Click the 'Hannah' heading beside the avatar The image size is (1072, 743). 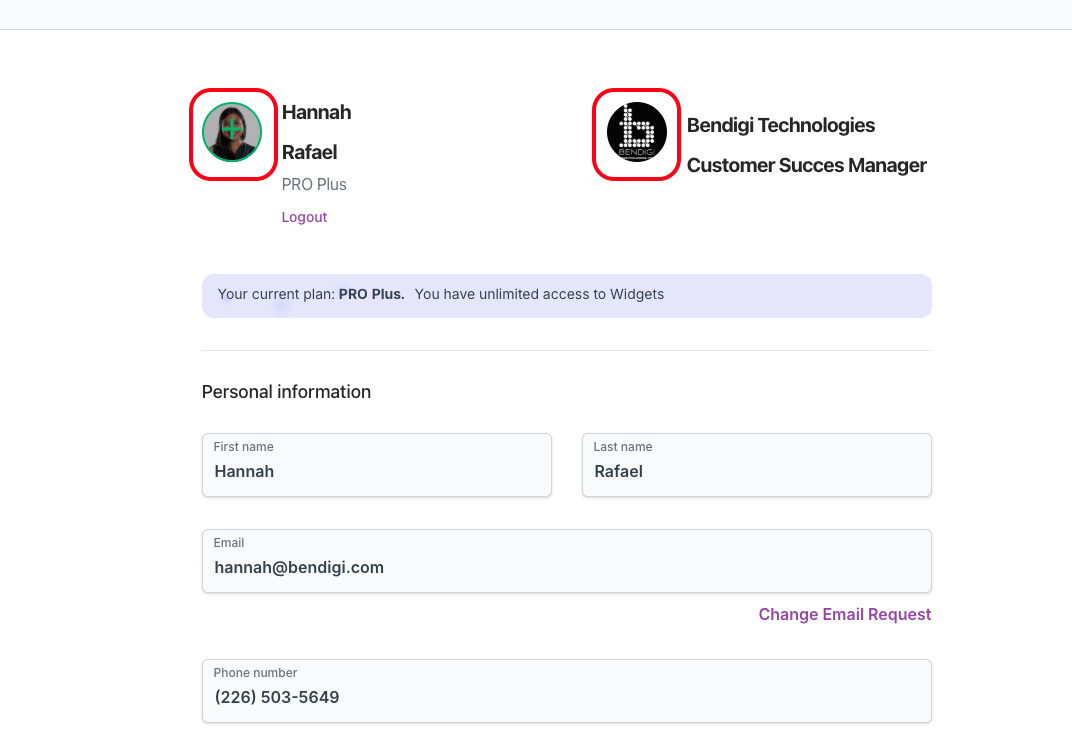tap(316, 112)
